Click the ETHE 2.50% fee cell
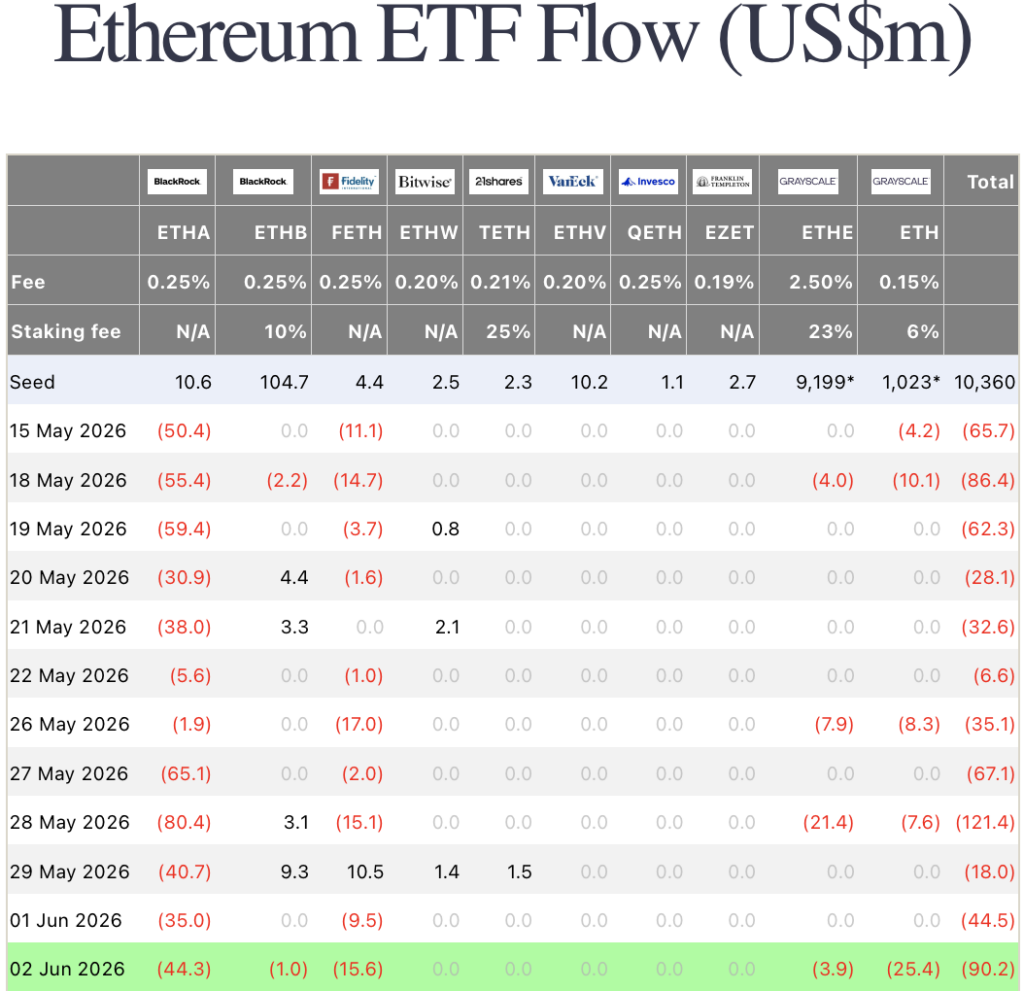Screen dimensions: 1024x991 (x=820, y=282)
